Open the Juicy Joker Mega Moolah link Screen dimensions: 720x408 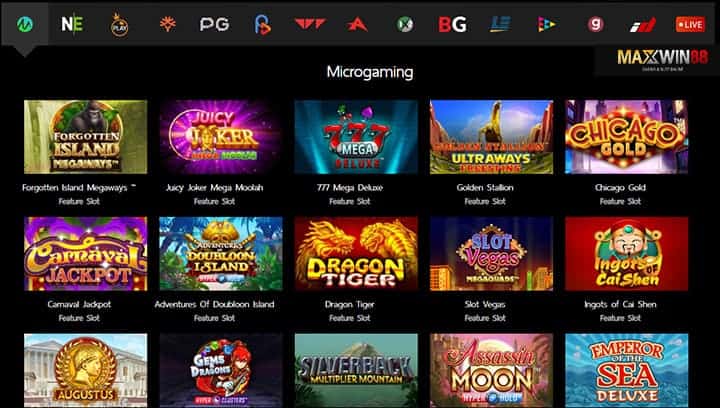[214, 188]
